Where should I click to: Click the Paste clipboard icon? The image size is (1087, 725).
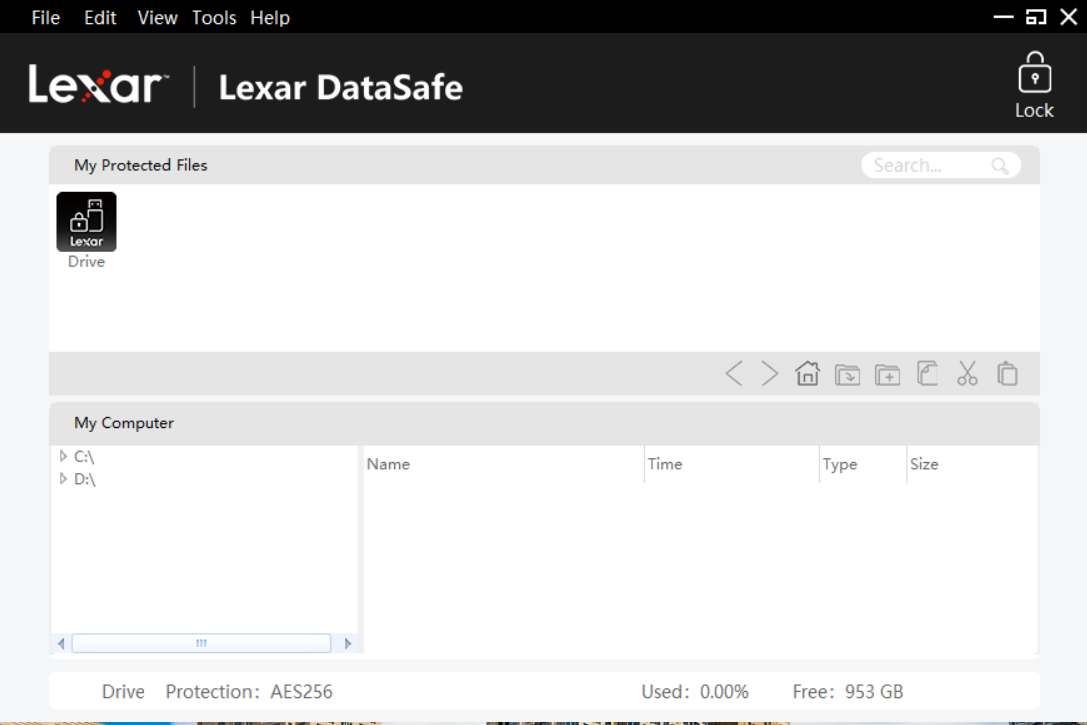pyautogui.click(x=1007, y=374)
